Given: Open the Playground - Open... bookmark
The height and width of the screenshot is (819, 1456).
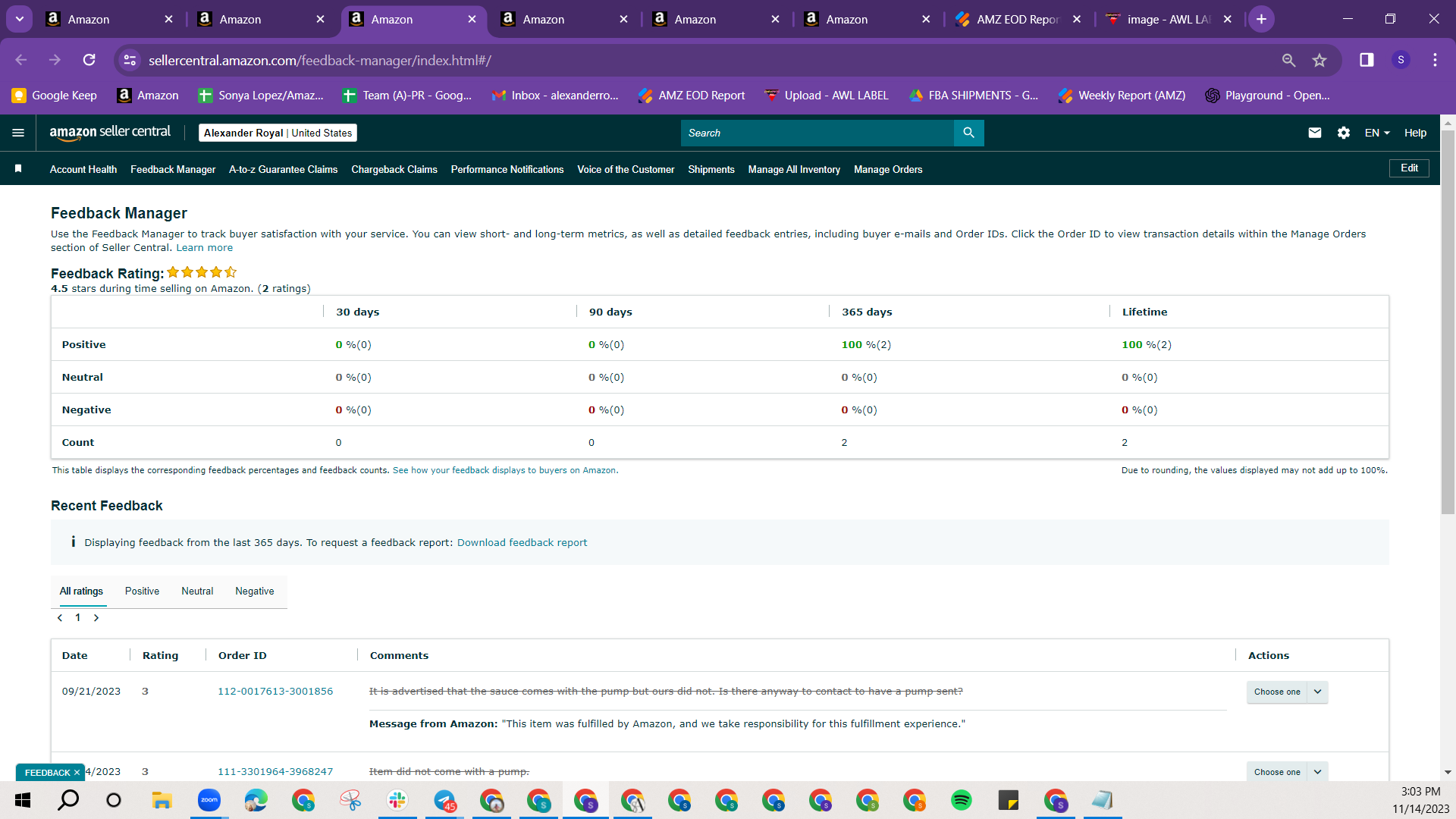Looking at the screenshot, I should [x=1268, y=96].
